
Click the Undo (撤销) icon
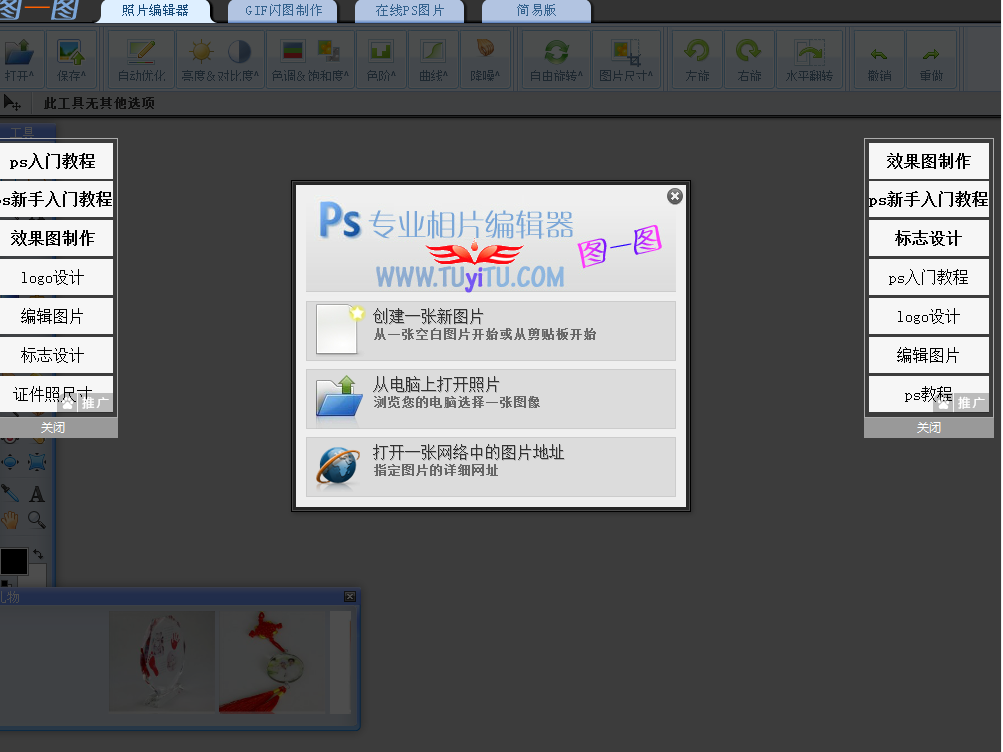[x=880, y=59]
